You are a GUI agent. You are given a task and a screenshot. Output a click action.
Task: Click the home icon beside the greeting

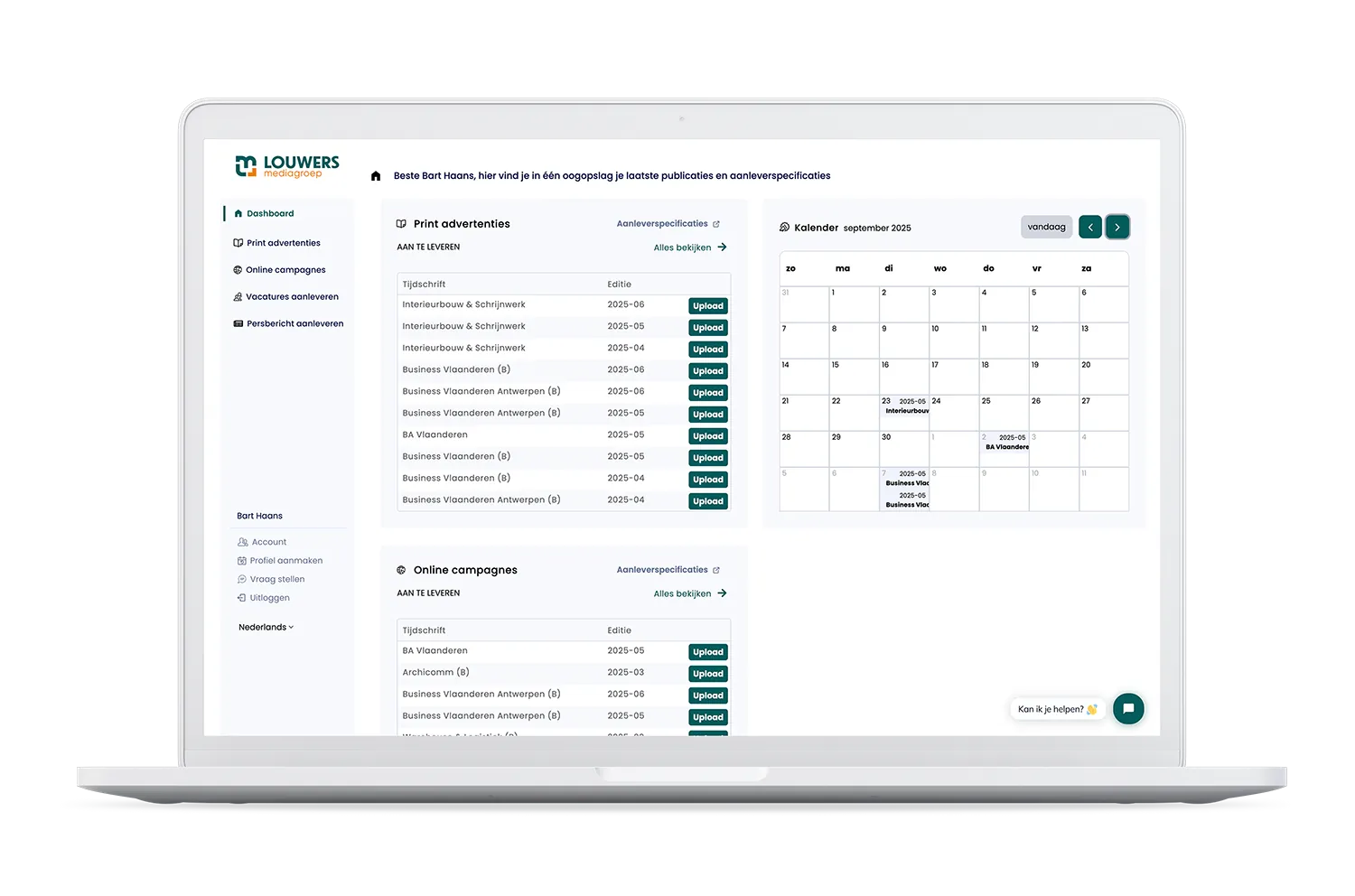[376, 176]
